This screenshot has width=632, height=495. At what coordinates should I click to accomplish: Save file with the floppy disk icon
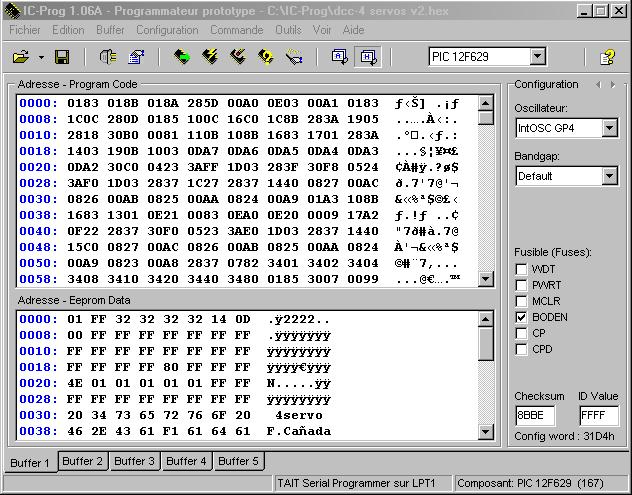[62, 57]
